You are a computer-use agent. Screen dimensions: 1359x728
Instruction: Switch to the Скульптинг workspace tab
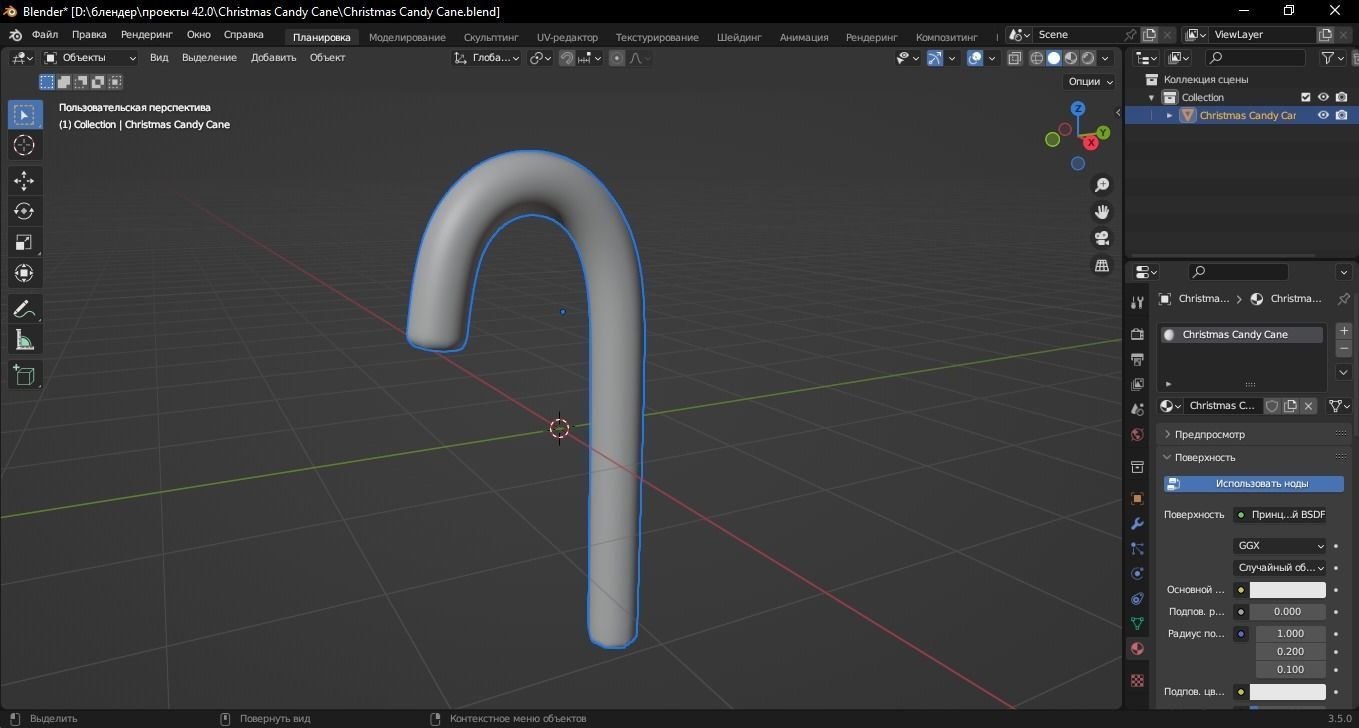pyautogui.click(x=491, y=37)
